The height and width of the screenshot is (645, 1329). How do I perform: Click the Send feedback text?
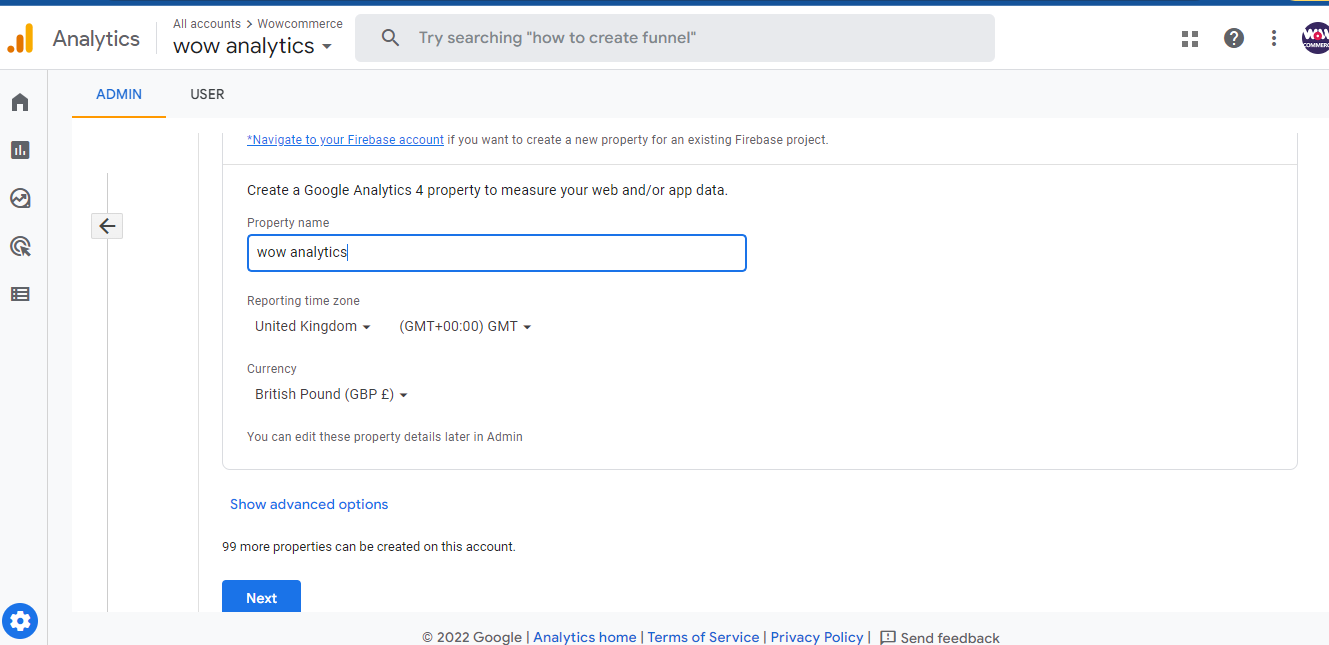(950, 638)
